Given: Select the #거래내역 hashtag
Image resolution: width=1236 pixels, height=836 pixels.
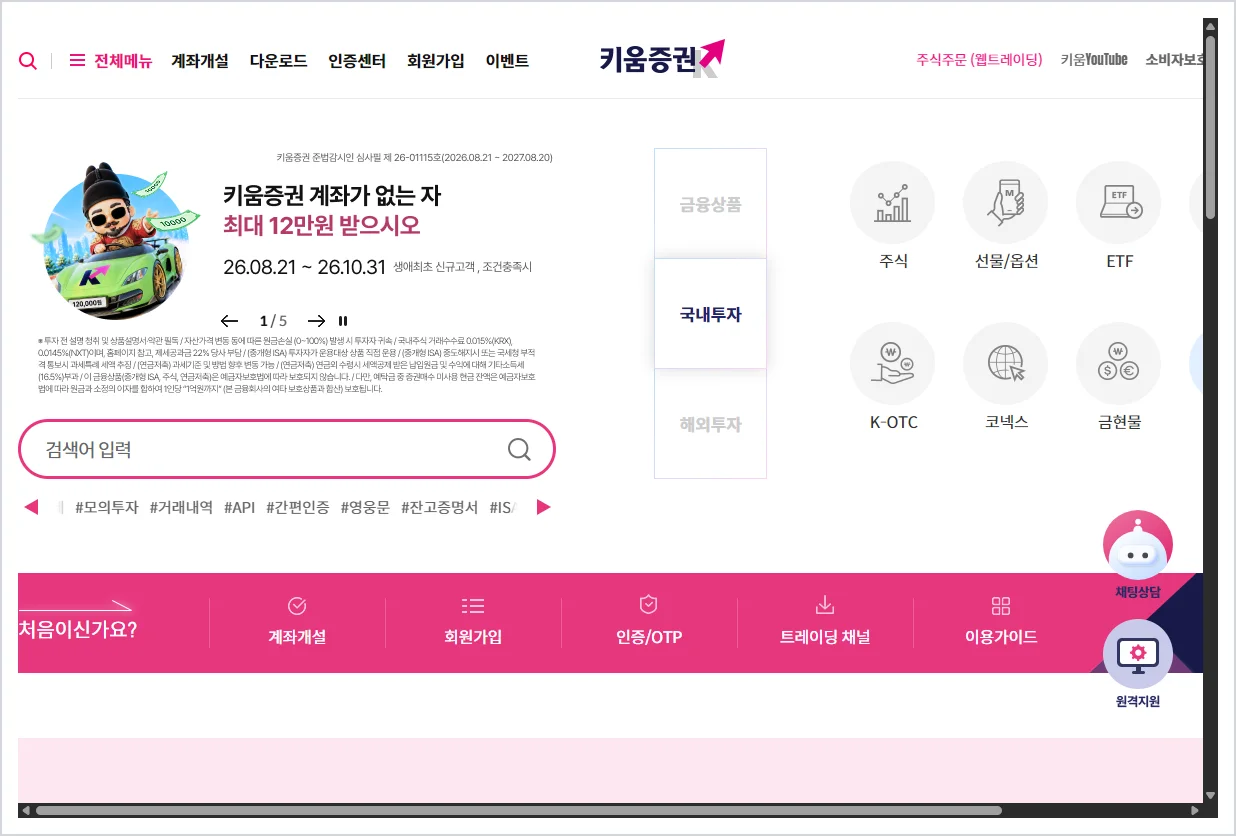Looking at the screenshot, I should point(181,507).
